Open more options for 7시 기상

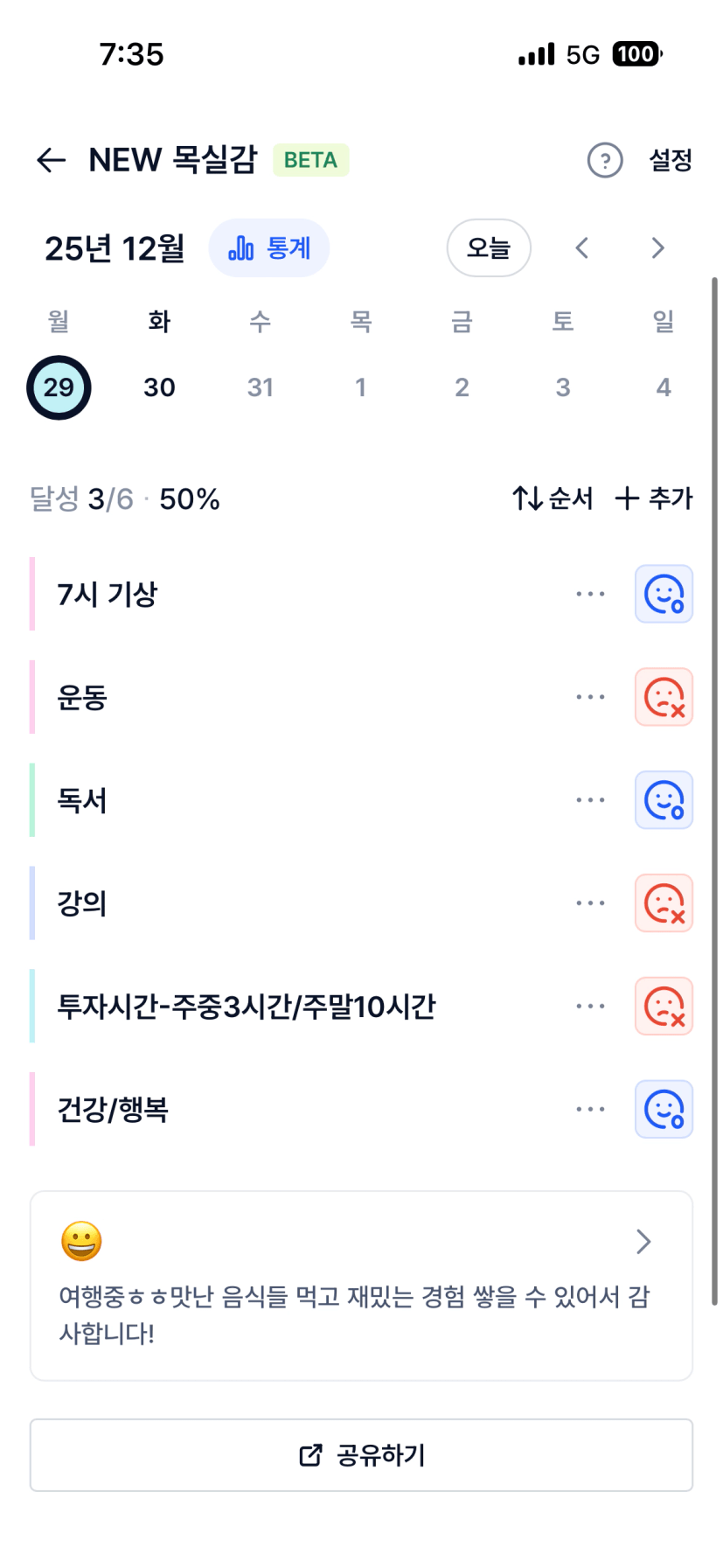[x=590, y=595]
